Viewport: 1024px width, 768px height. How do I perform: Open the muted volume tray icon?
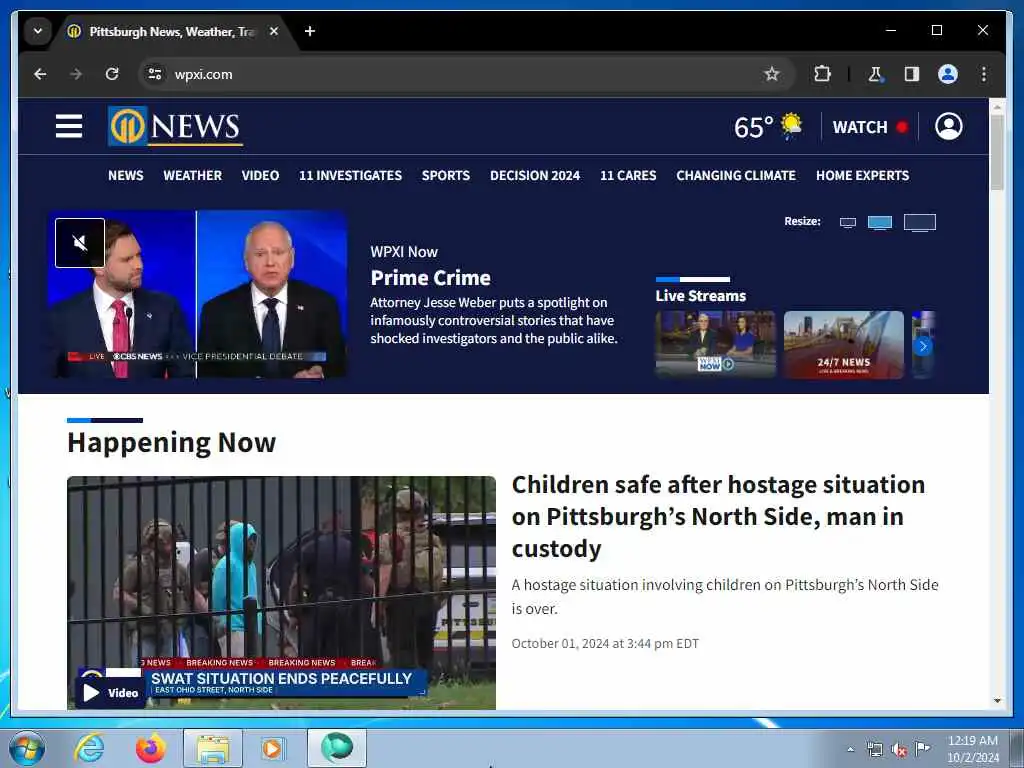pyautogui.click(x=899, y=749)
